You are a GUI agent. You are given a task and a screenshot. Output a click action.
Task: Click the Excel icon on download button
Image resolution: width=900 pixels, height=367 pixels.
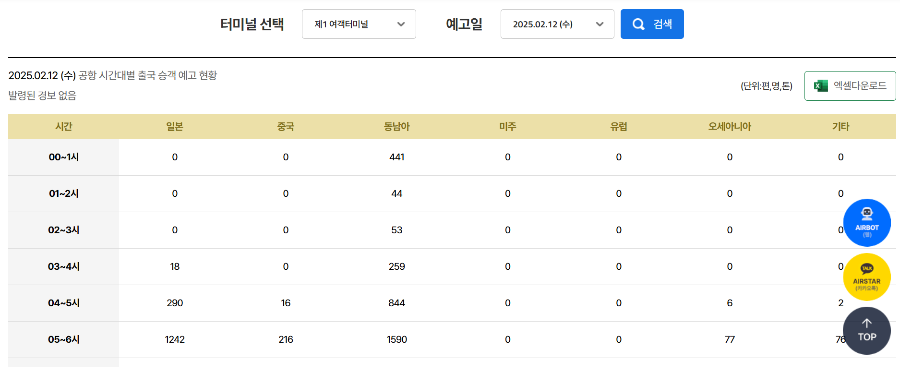coord(821,86)
